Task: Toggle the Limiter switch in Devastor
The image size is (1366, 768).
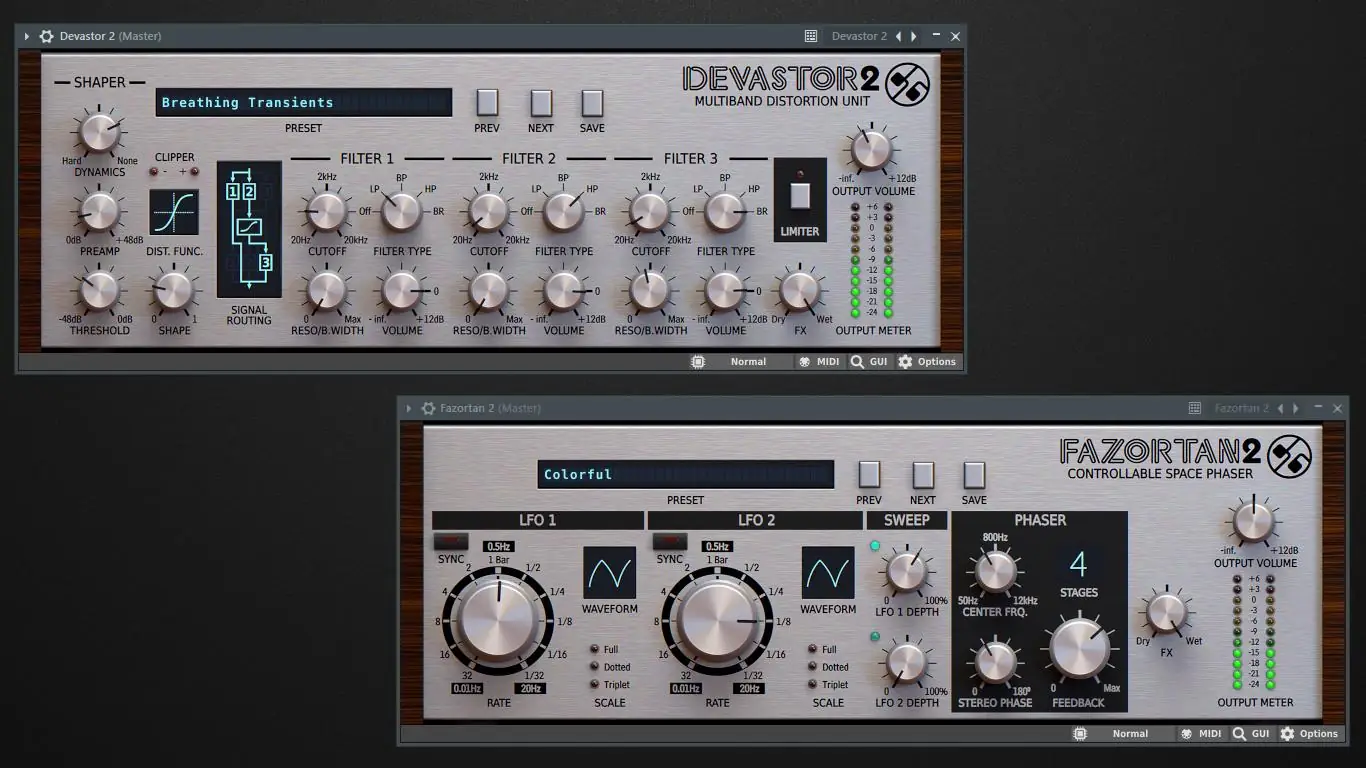Action: (800, 195)
